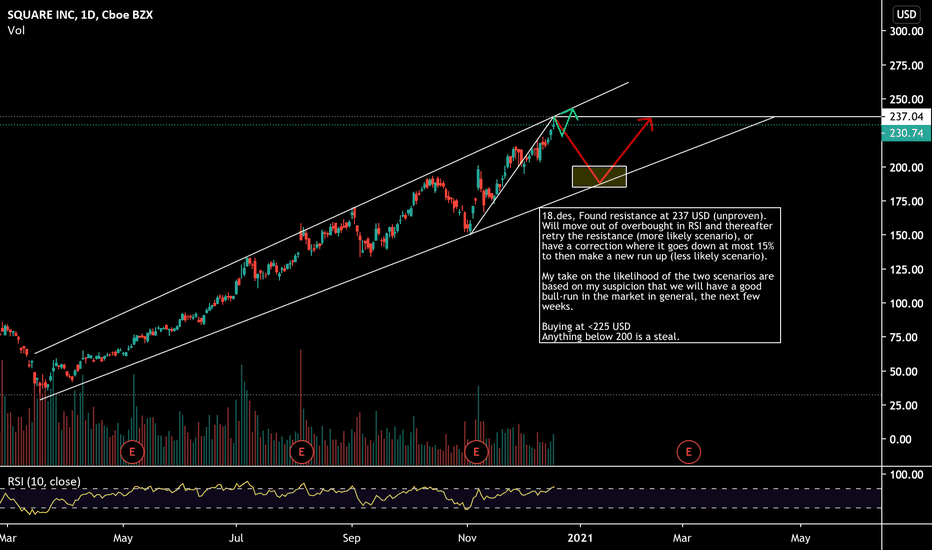
Task: Click the 'Buying at <225 USD' note line
Action: 586,326
